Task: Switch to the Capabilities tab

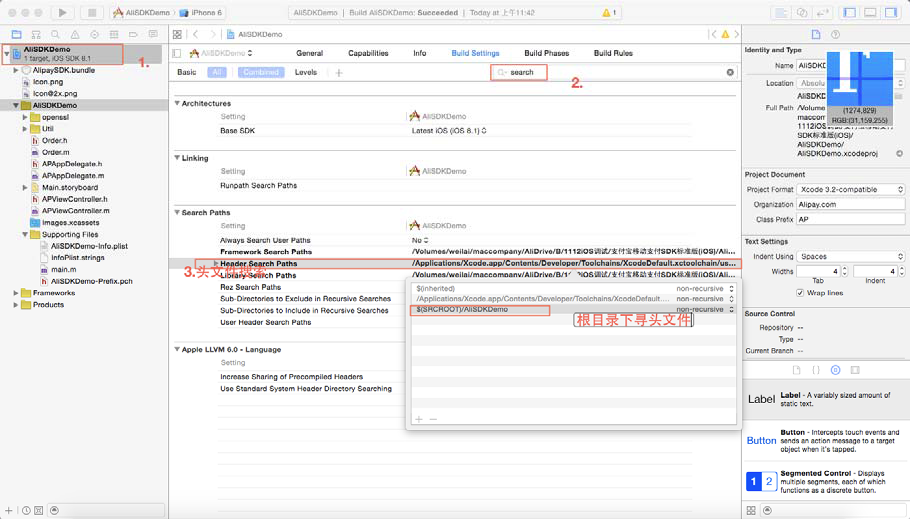Action: [x=368, y=53]
